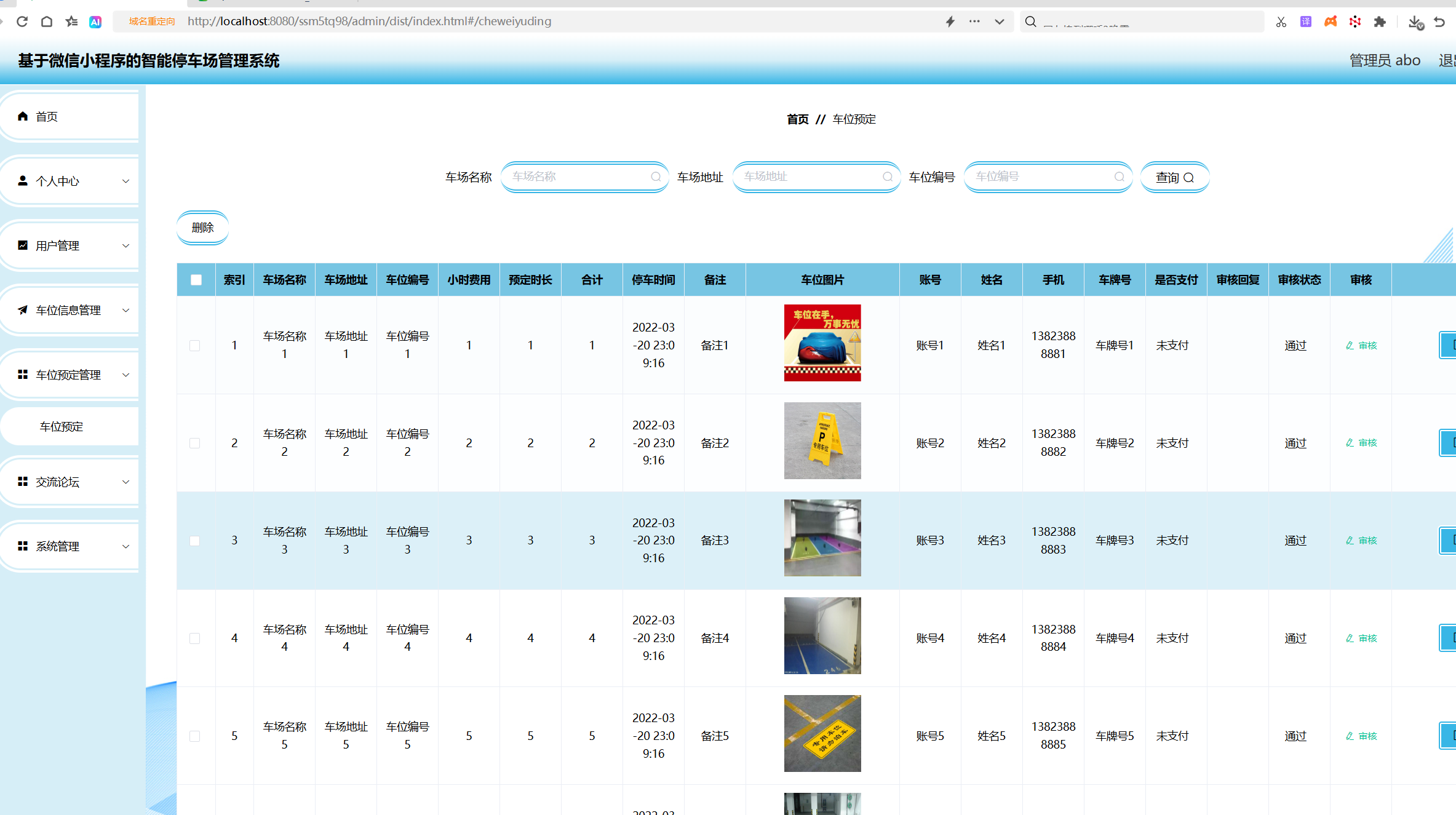Click the 首页 breadcrumb link
This screenshot has height=815, width=1456.
pos(798,119)
